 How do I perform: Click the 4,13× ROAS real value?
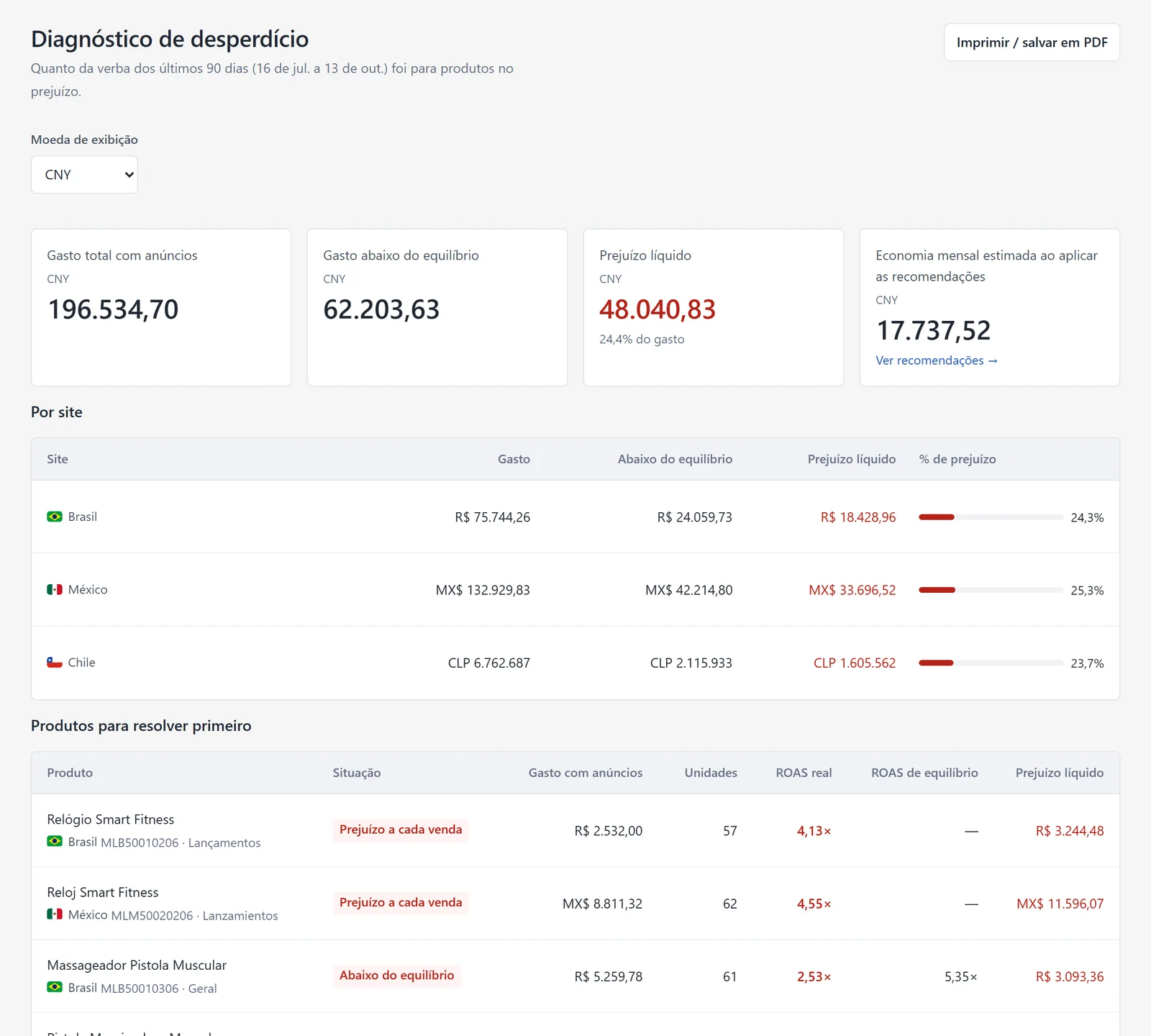pos(814,831)
